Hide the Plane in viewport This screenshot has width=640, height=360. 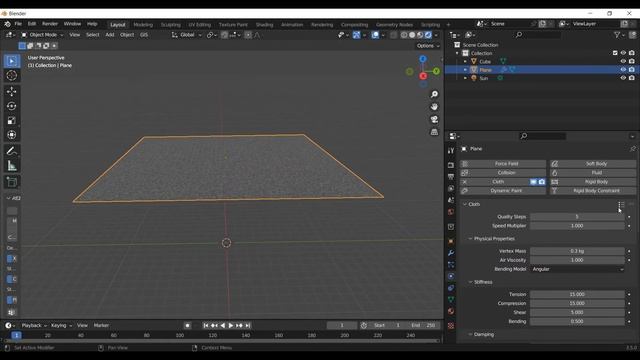(x=623, y=70)
